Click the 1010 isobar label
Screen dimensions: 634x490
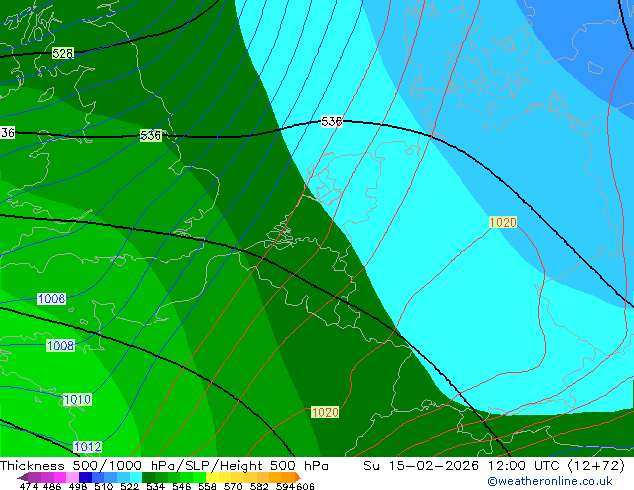[77, 400]
